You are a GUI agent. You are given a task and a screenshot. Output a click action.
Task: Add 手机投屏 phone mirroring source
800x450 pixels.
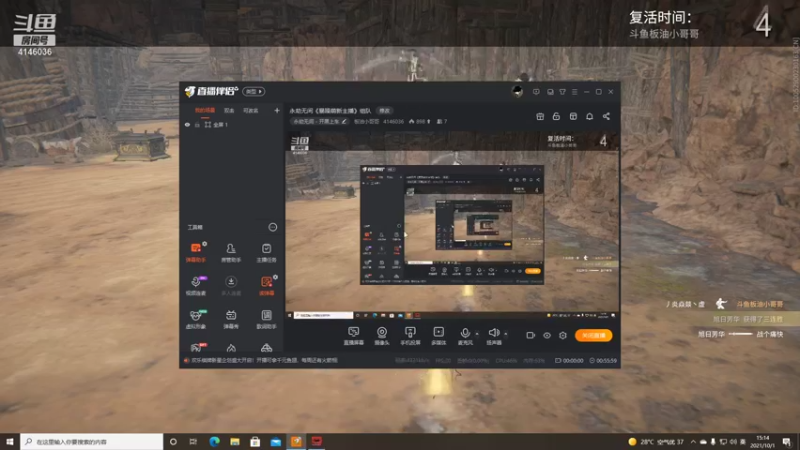coord(410,336)
